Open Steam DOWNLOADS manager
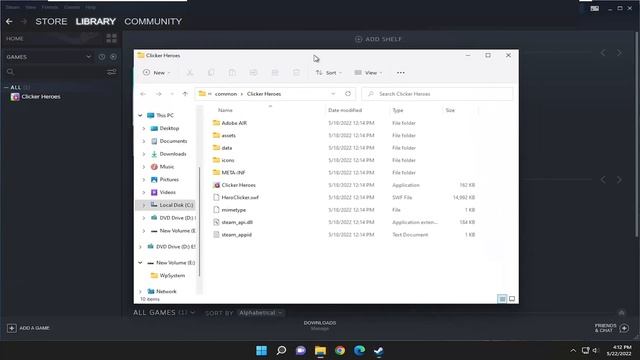 320,325
